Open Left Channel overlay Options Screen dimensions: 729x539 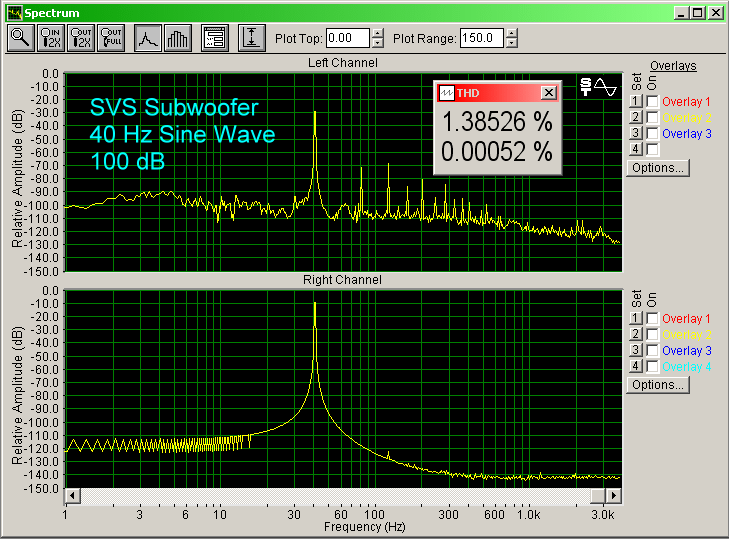click(657, 168)
